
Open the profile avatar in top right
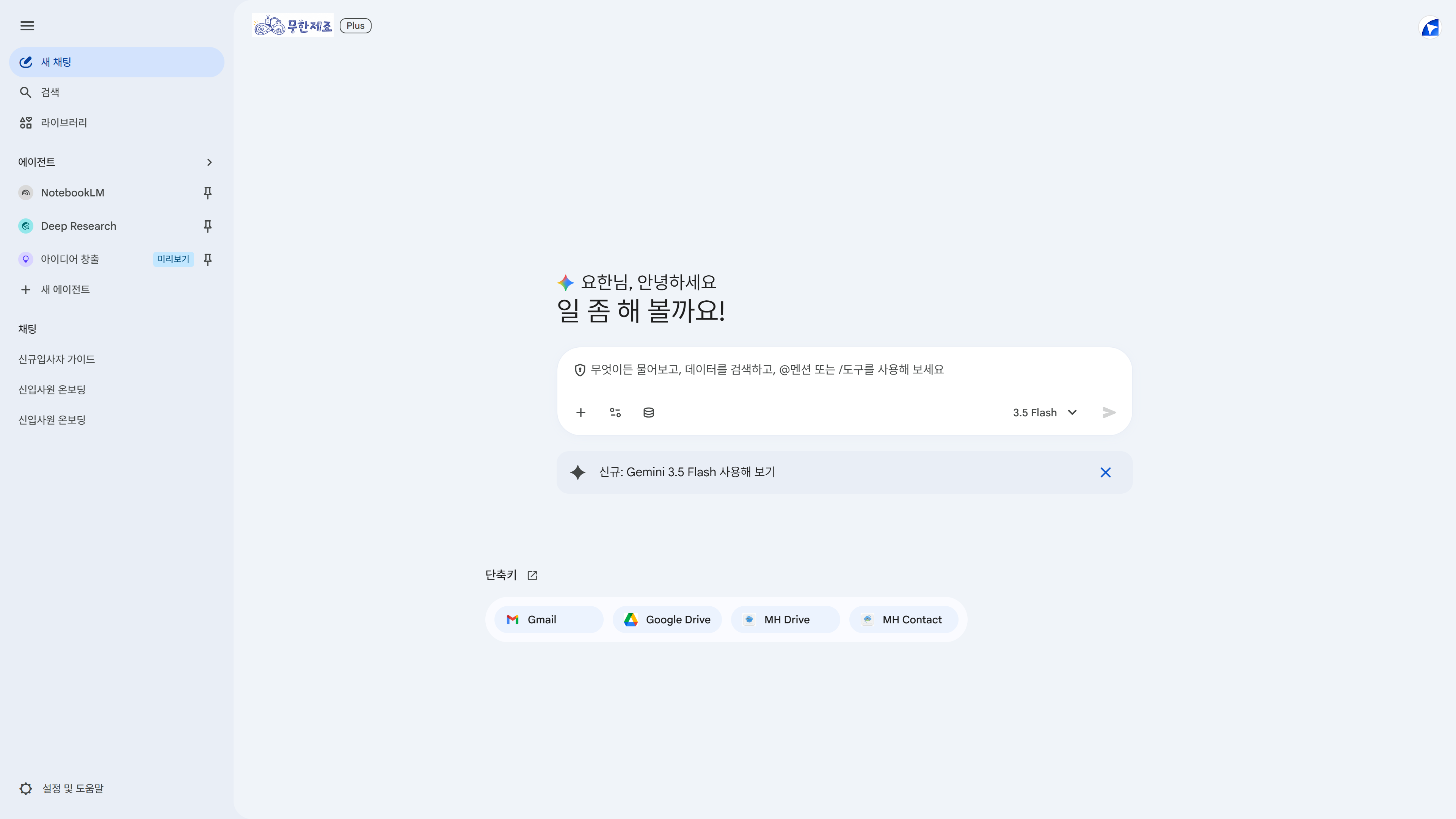click(x=1430, y=27)
